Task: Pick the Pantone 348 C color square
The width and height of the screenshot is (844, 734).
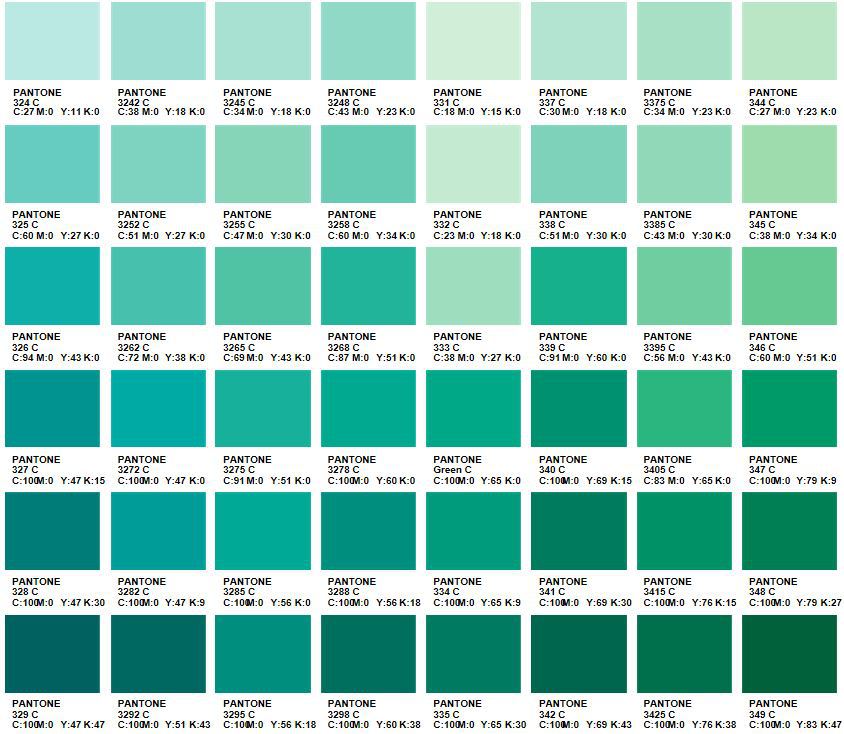Action: [x=789, y=531]
